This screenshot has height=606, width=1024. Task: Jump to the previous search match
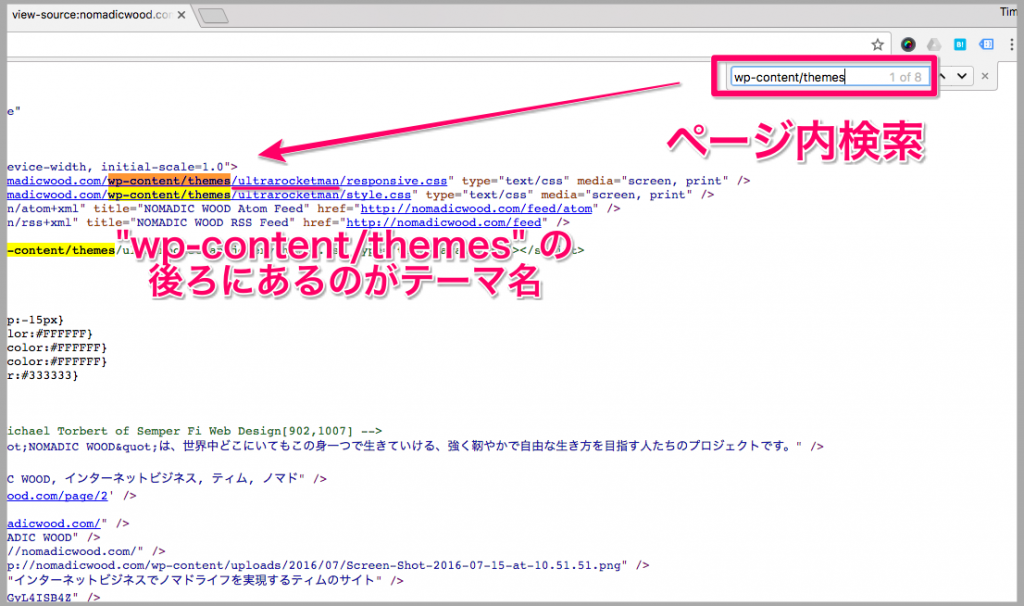click(943, 75)
